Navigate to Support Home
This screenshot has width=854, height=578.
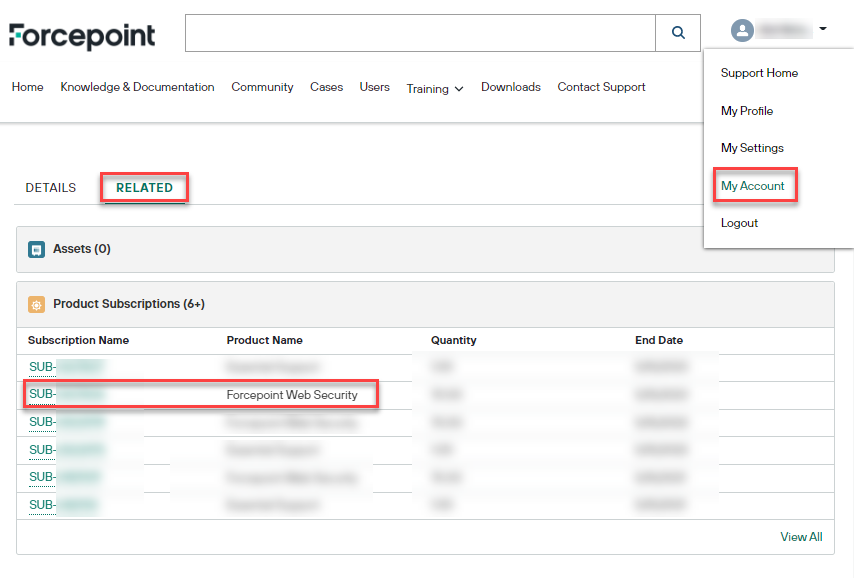click(759, 72)
